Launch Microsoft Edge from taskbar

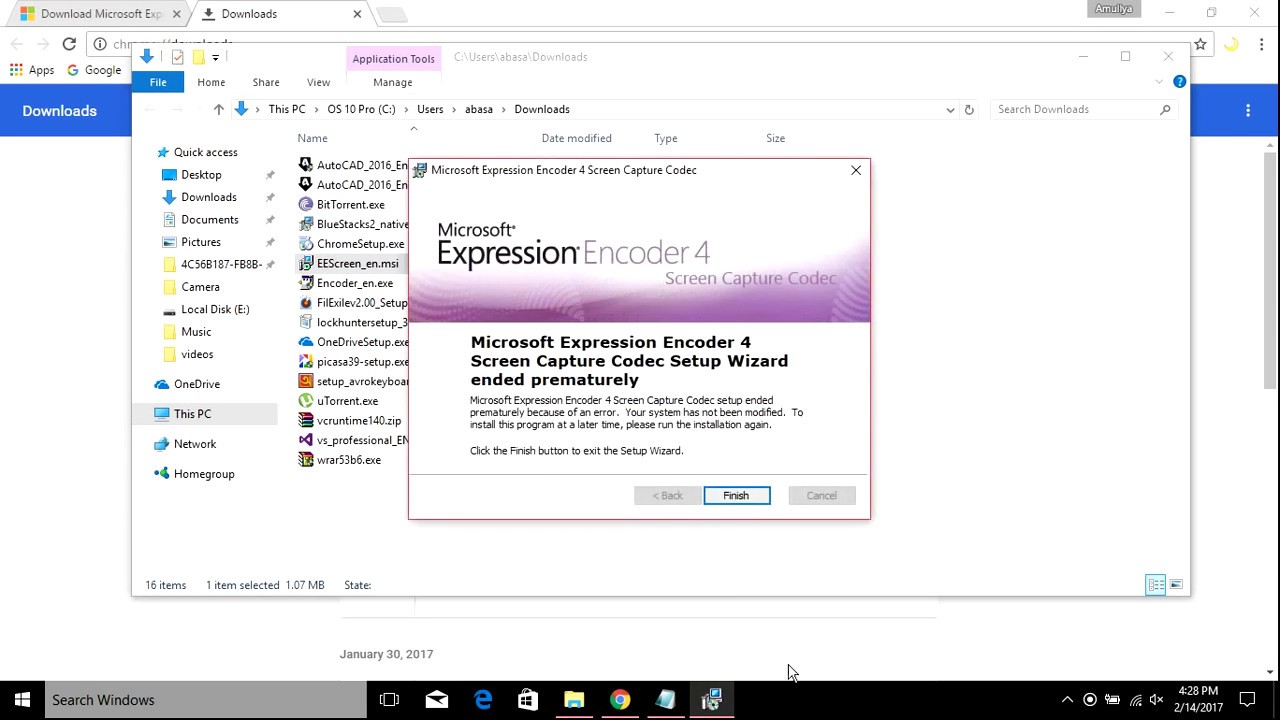click(x=483, y=700)
